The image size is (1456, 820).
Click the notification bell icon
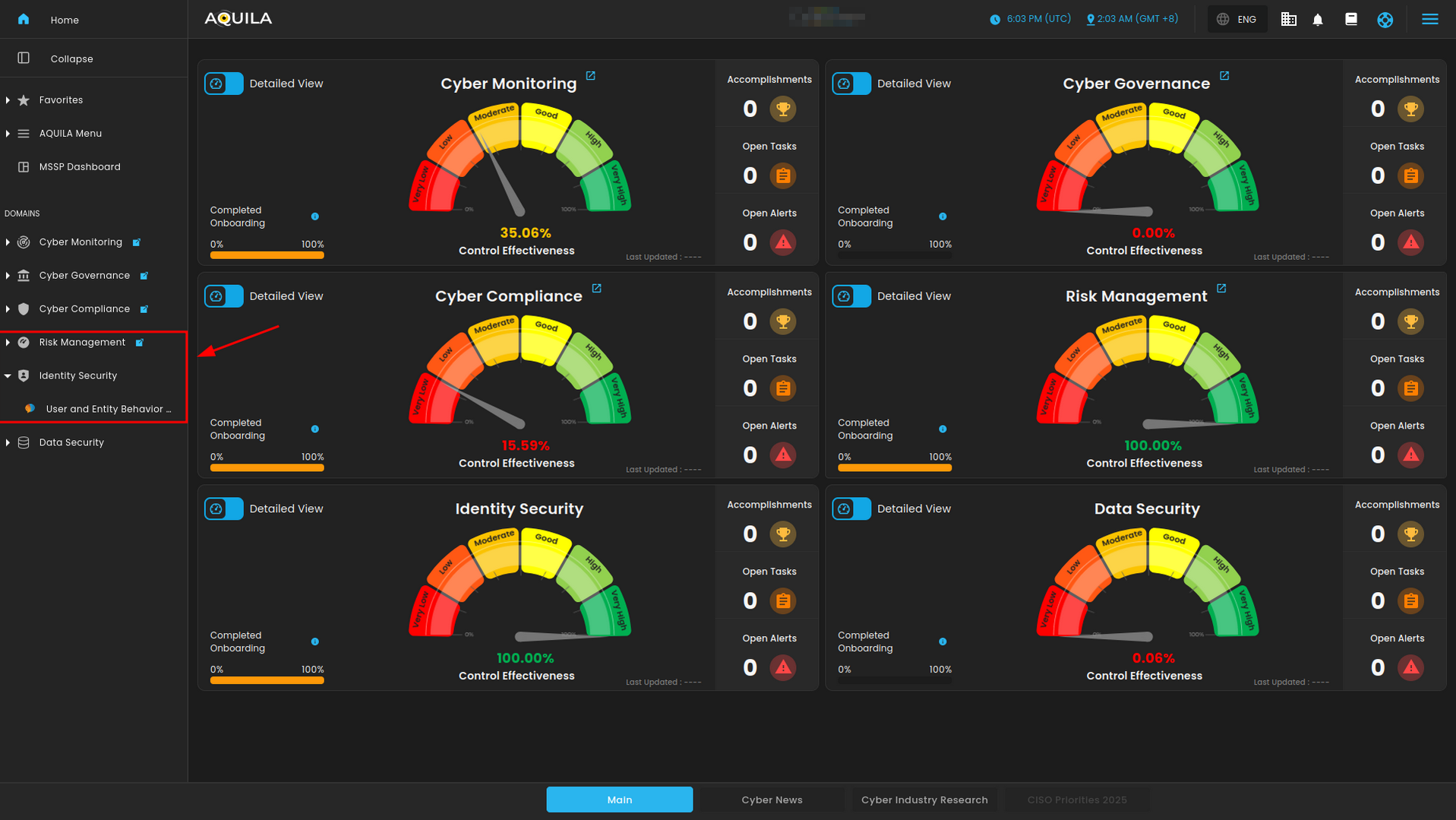click(1318, 20)
